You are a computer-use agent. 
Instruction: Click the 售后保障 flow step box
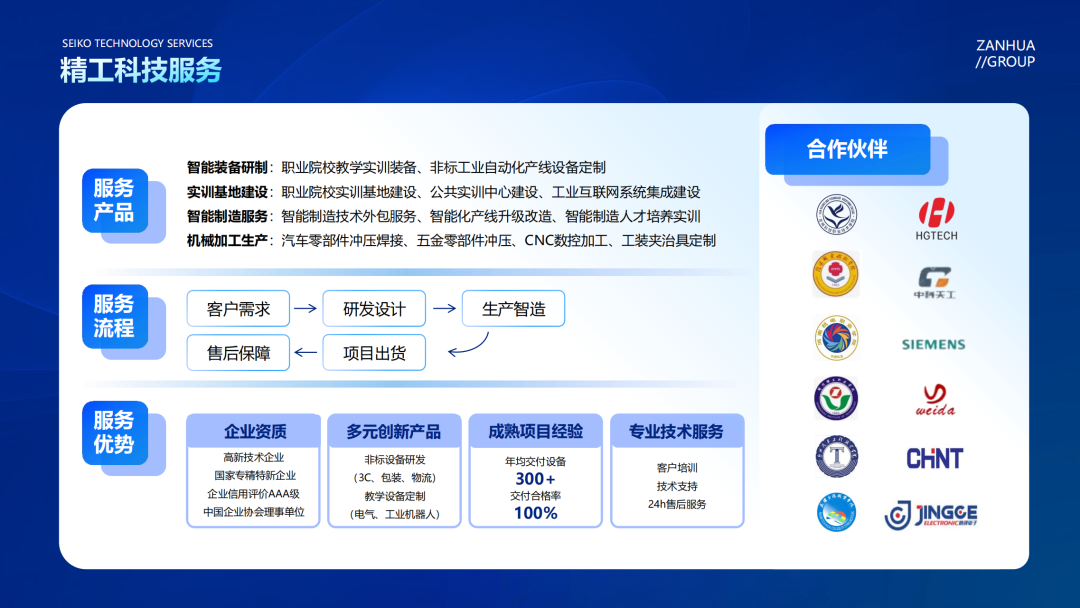point(238,353)
